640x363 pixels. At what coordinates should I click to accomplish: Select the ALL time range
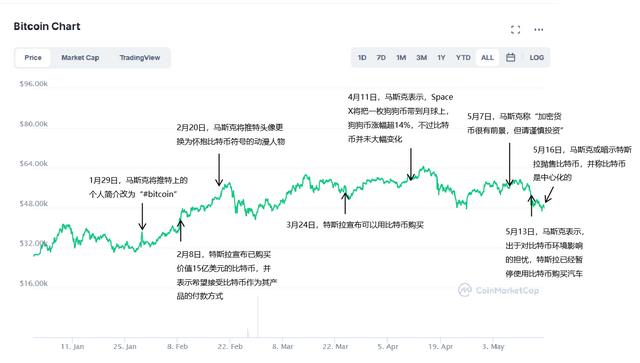(487, 58)
